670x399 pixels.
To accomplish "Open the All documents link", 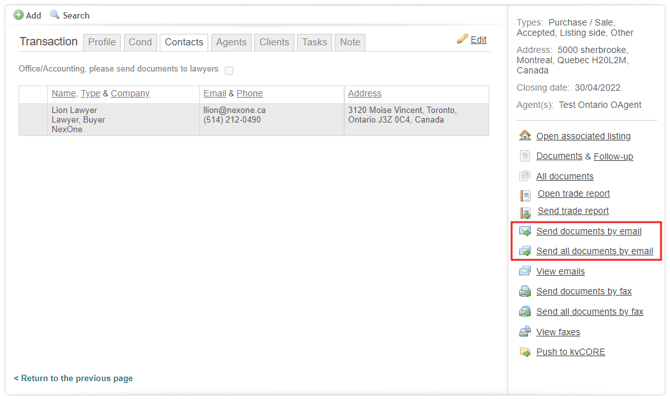I will point(565,176).
